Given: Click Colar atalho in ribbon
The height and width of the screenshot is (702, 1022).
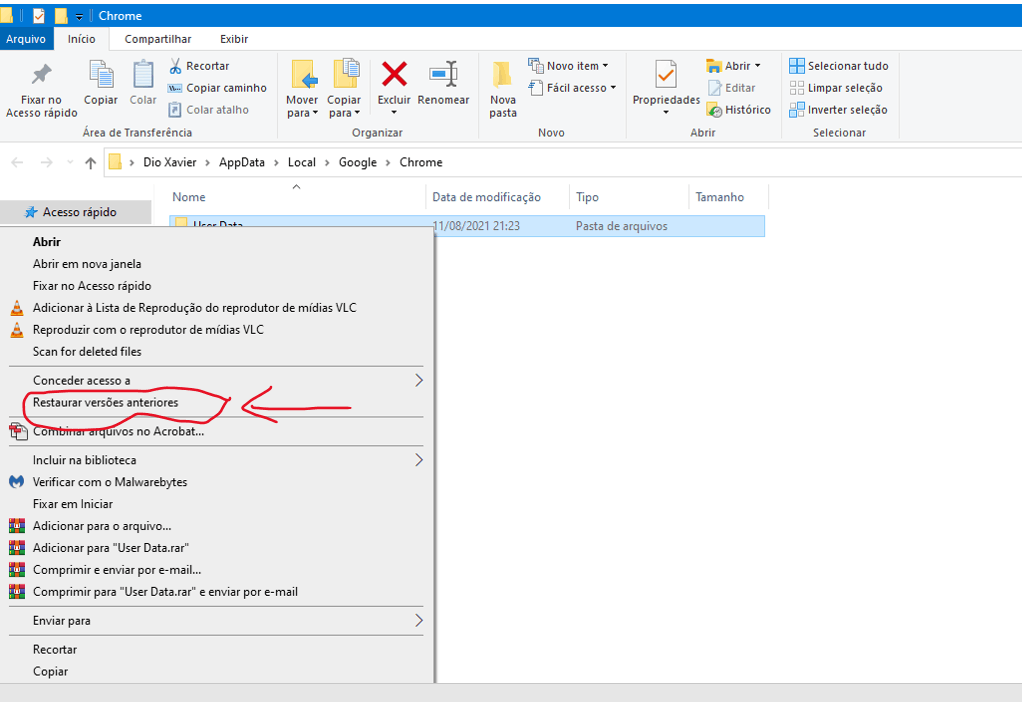Looking at the screenshot, I should [x=208, y=110].
